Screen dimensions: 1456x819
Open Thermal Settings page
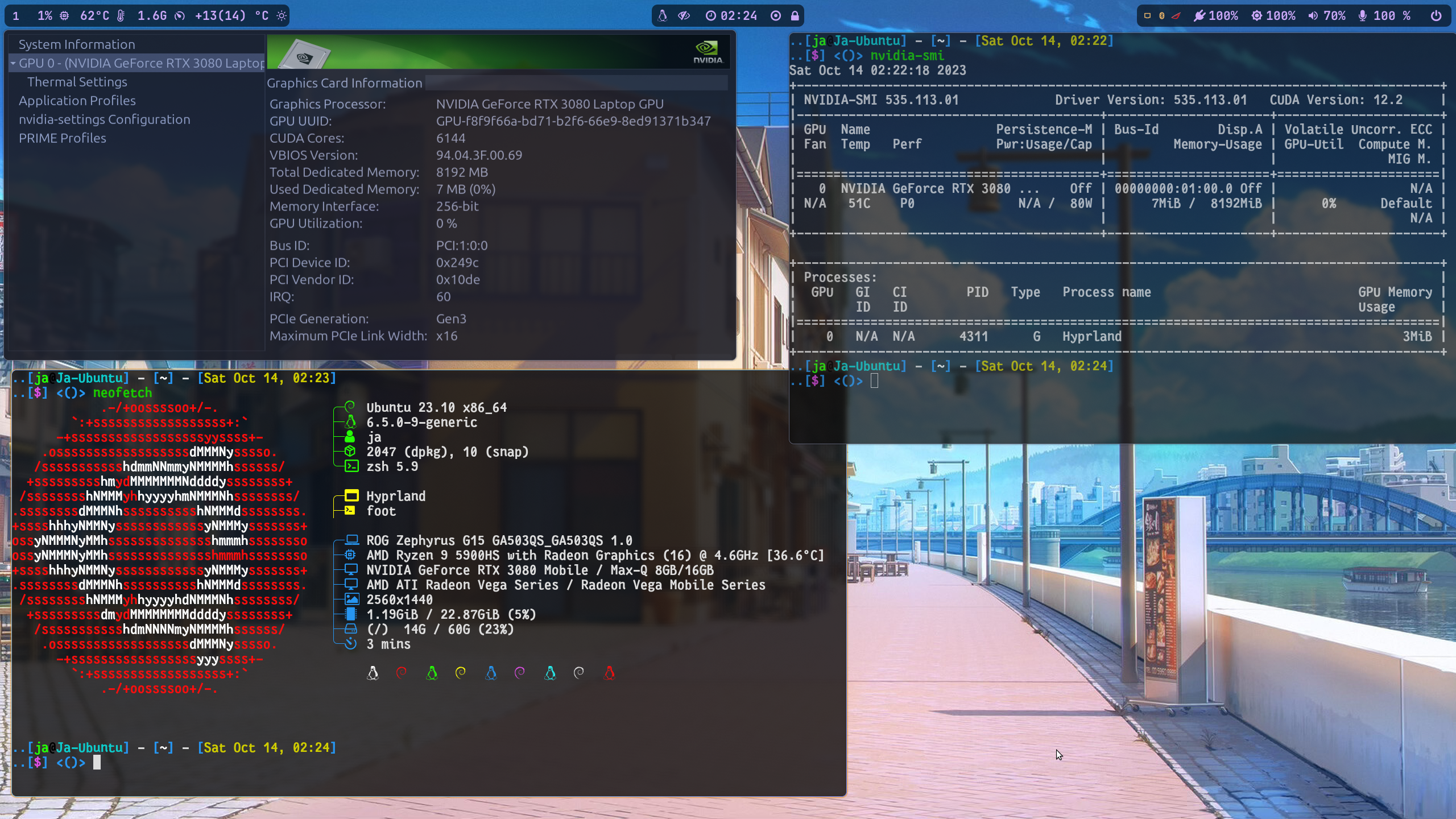pyautogui.click(x=77, y=82)
